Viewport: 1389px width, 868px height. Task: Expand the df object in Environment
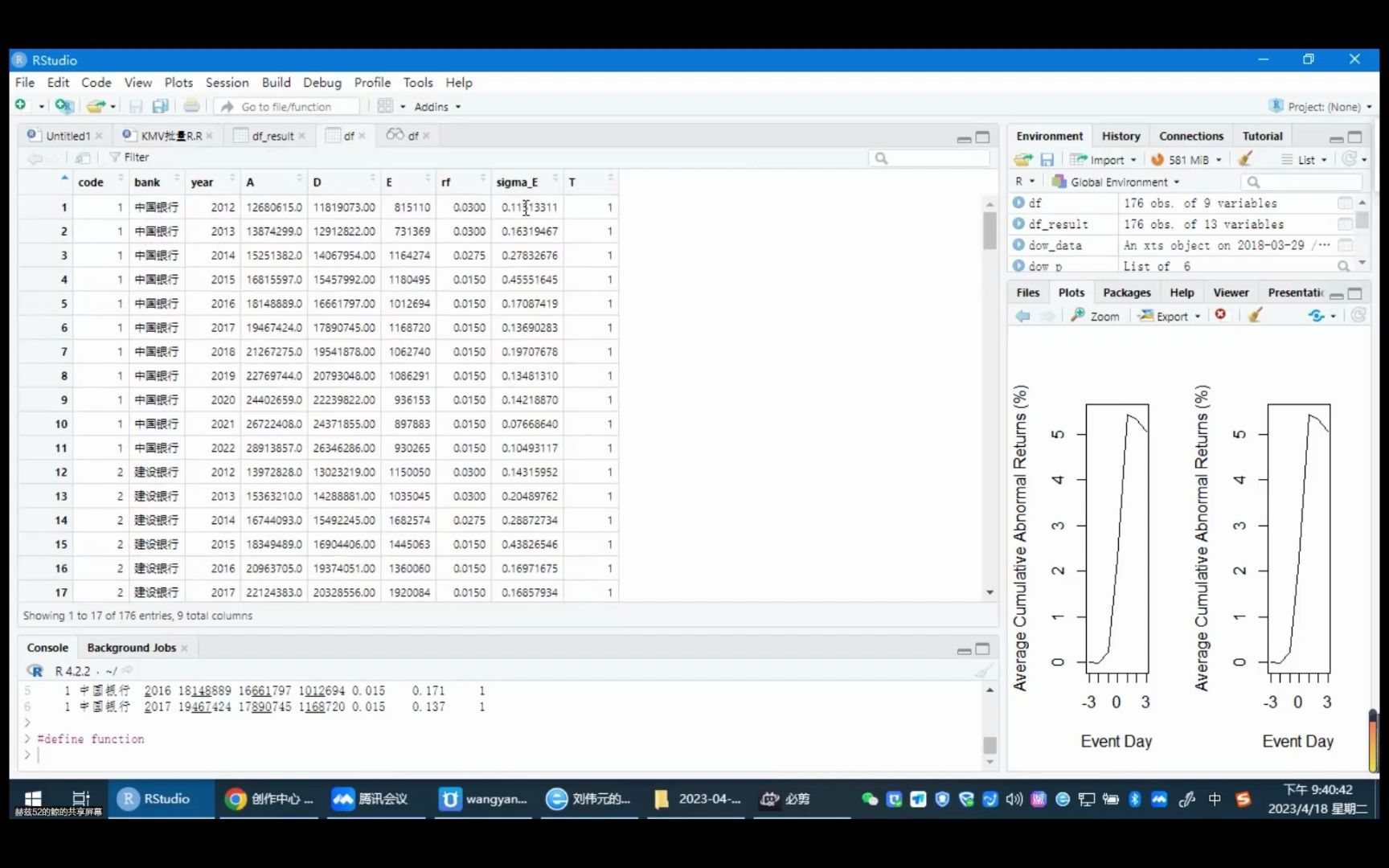click(1018, 203)
